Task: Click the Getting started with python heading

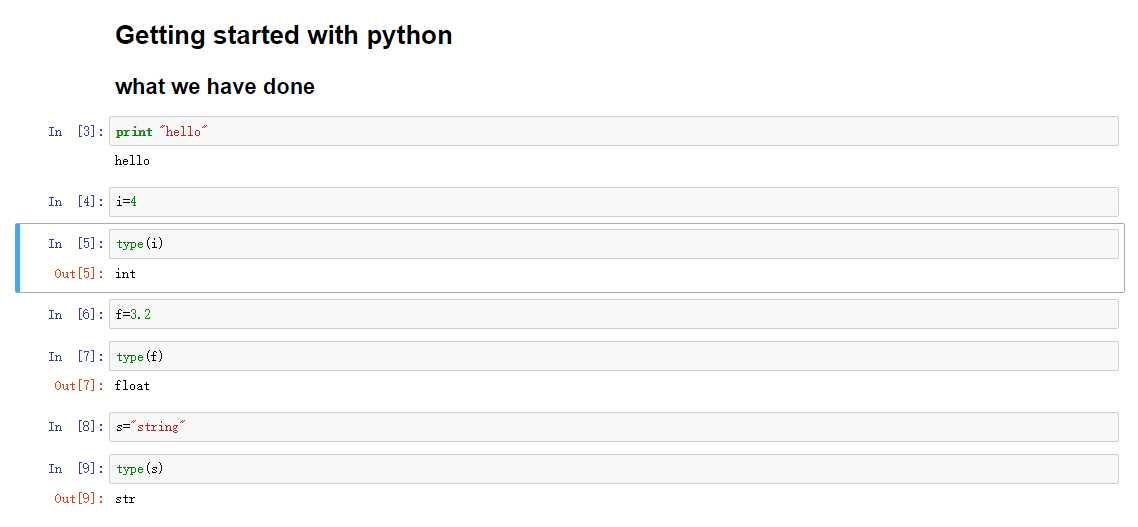Action: click(x=284, y=36)
